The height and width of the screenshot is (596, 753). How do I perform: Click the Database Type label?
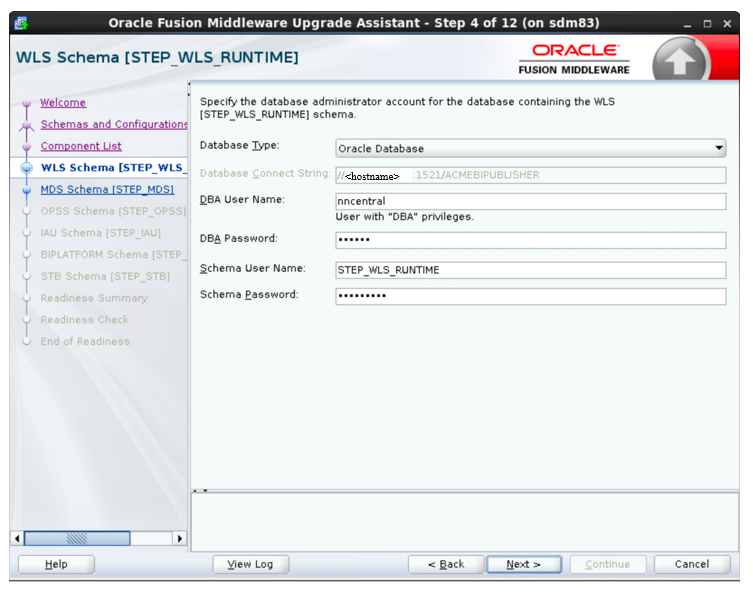coord(239,146)
